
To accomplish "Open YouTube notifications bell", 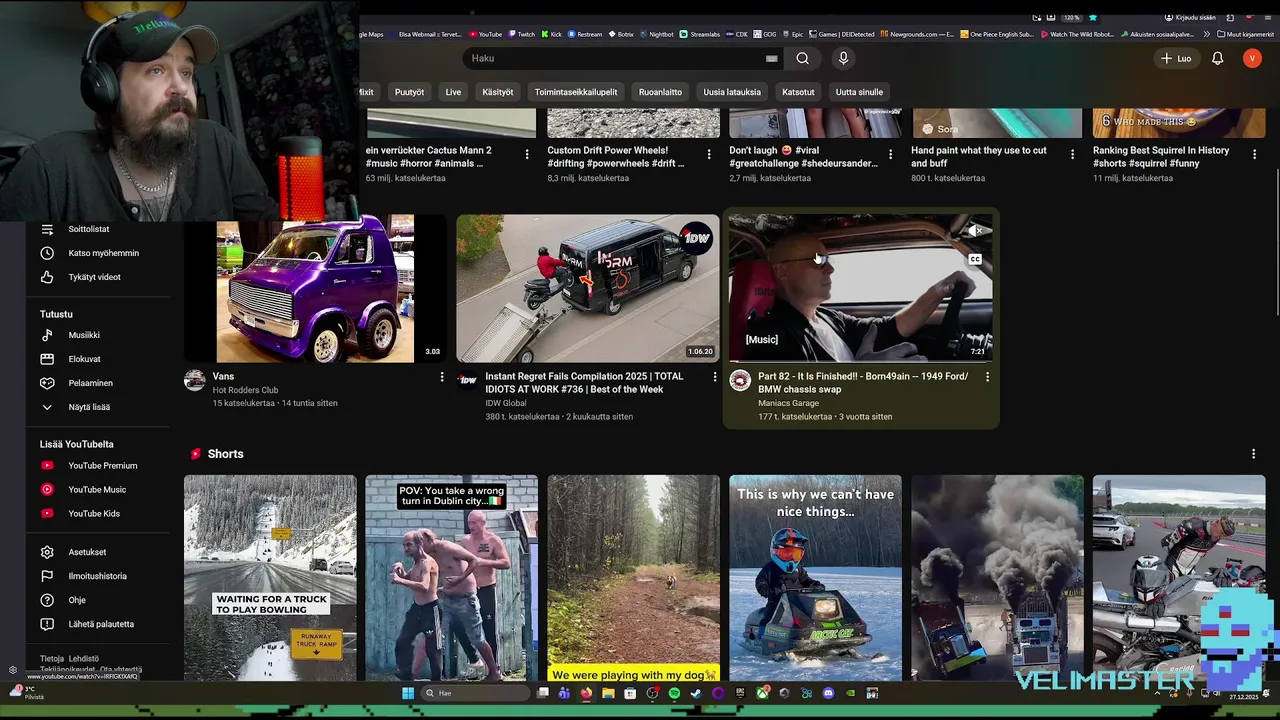I will (x=1217, y=58).
